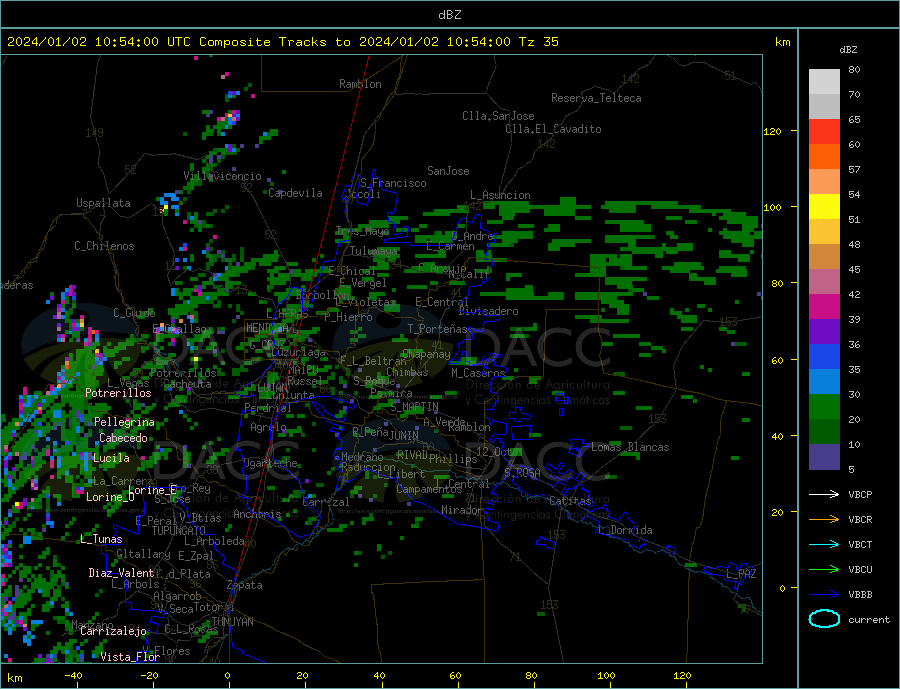Pick the slate purple swatch between 10 and 5 dBZ

(824, 456)
